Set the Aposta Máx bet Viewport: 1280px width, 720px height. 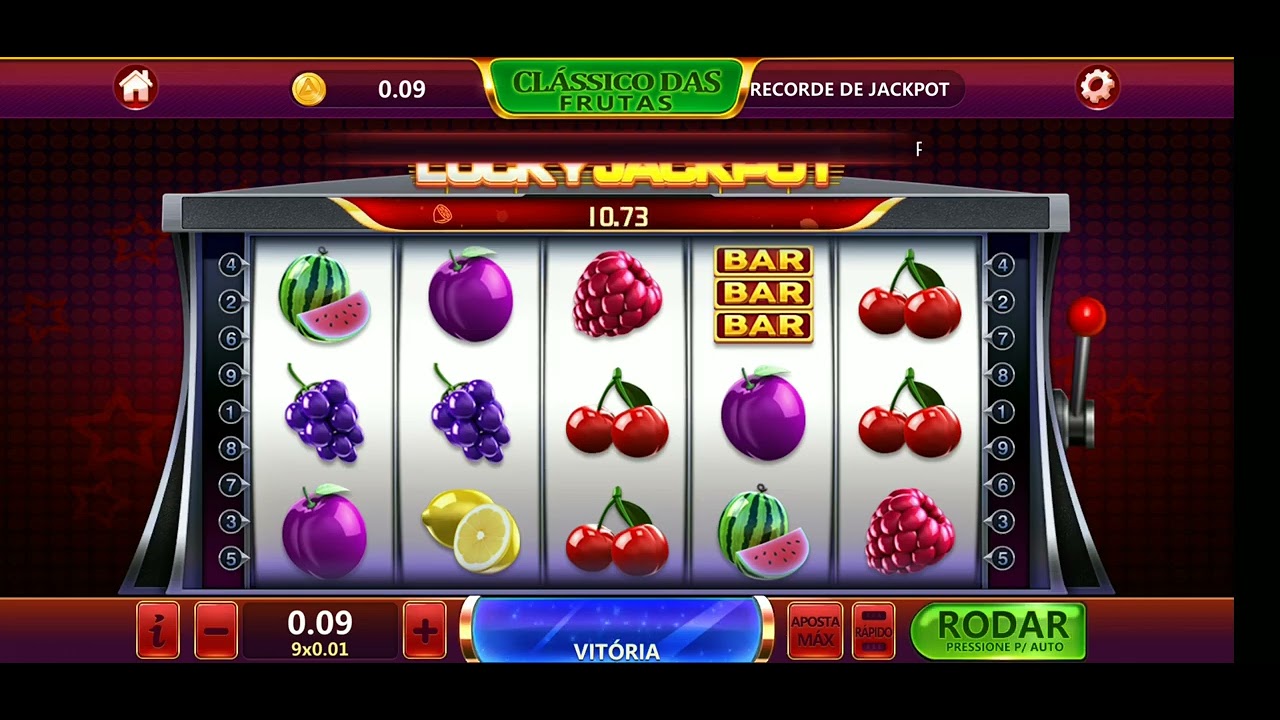815,630
